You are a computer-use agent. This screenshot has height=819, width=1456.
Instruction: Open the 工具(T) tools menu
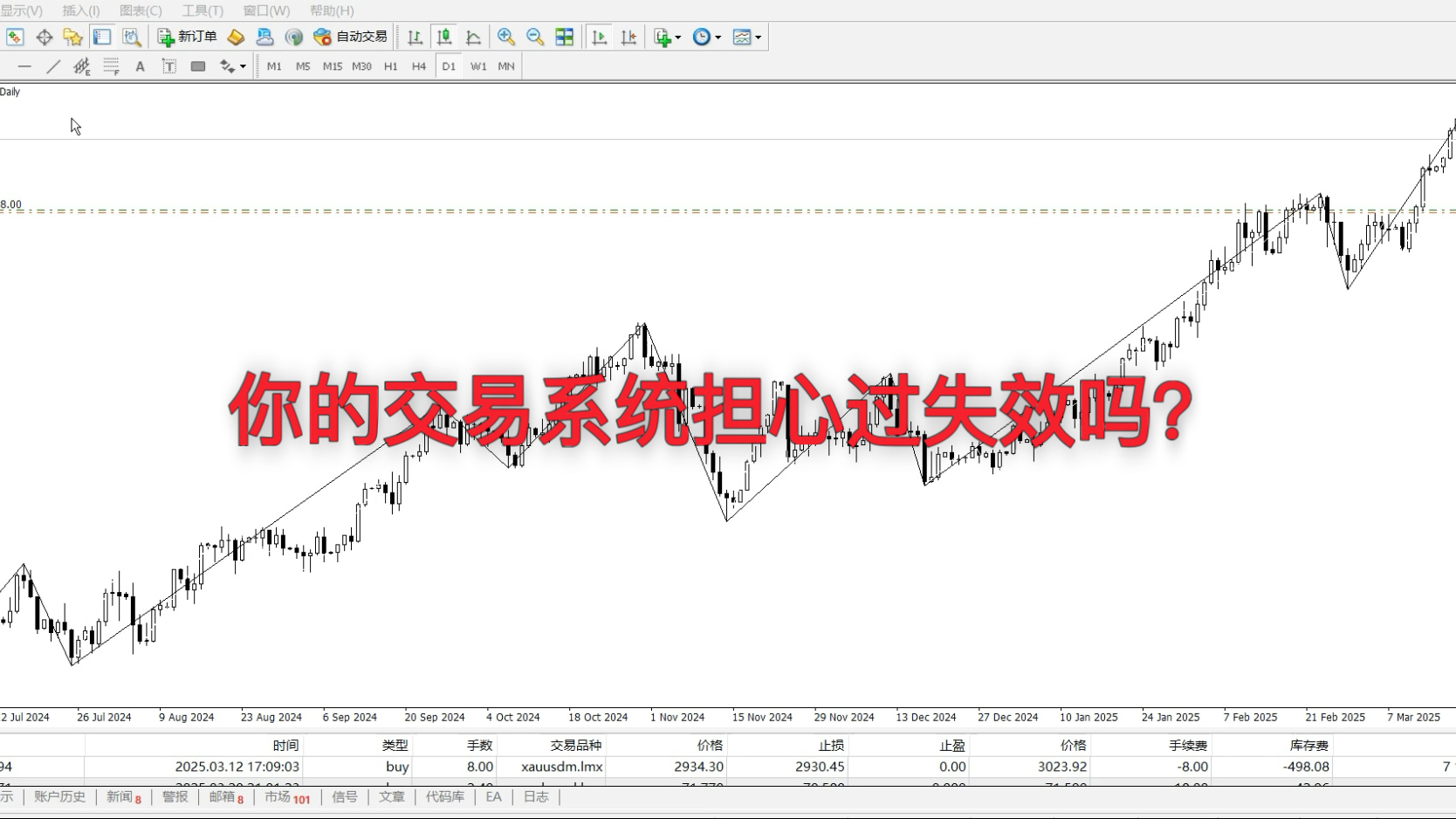203,10
